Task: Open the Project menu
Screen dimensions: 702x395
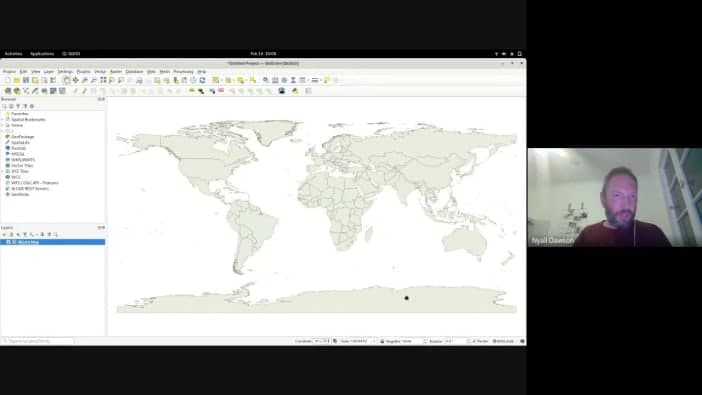Action: [9, 72]
